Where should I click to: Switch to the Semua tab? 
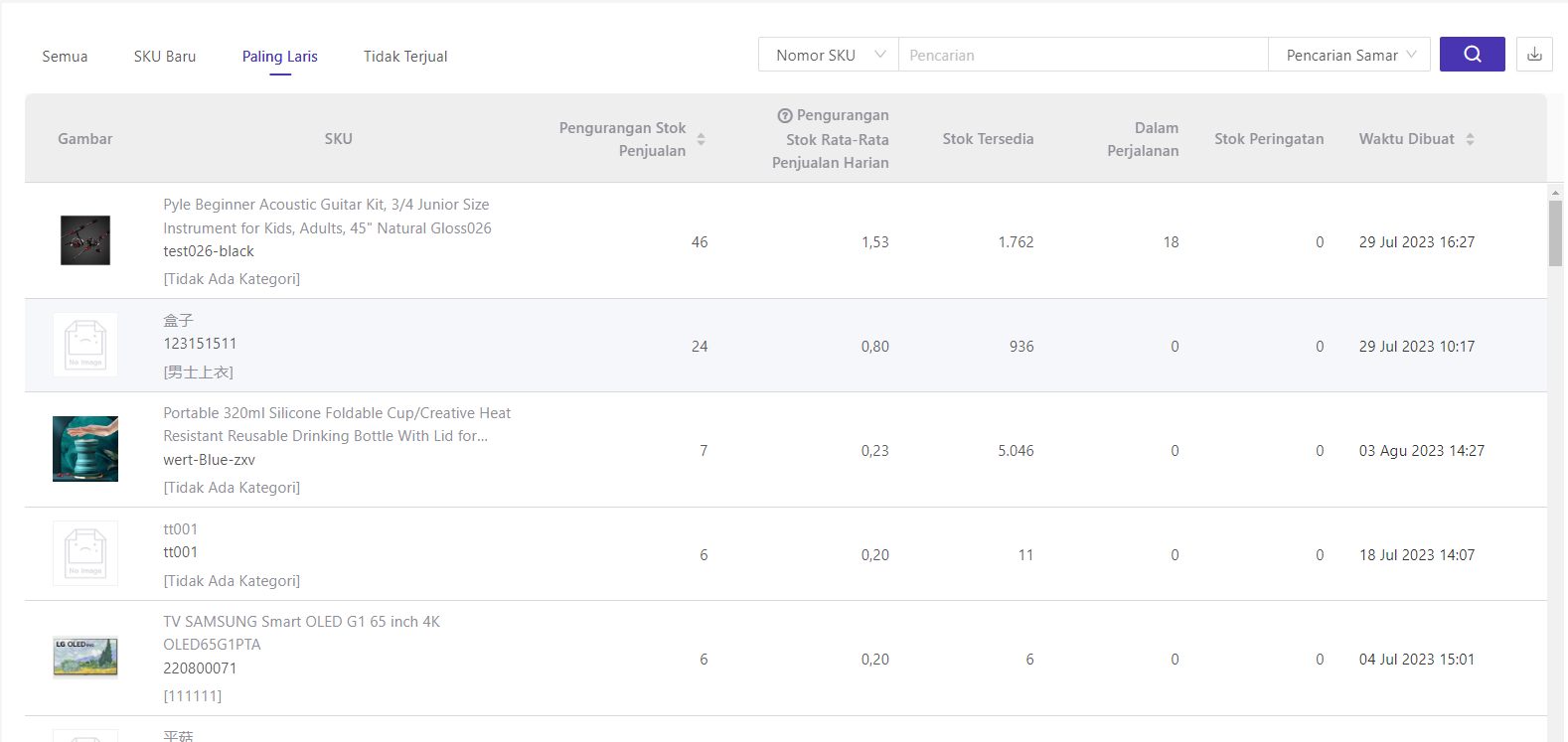[65, 57]
